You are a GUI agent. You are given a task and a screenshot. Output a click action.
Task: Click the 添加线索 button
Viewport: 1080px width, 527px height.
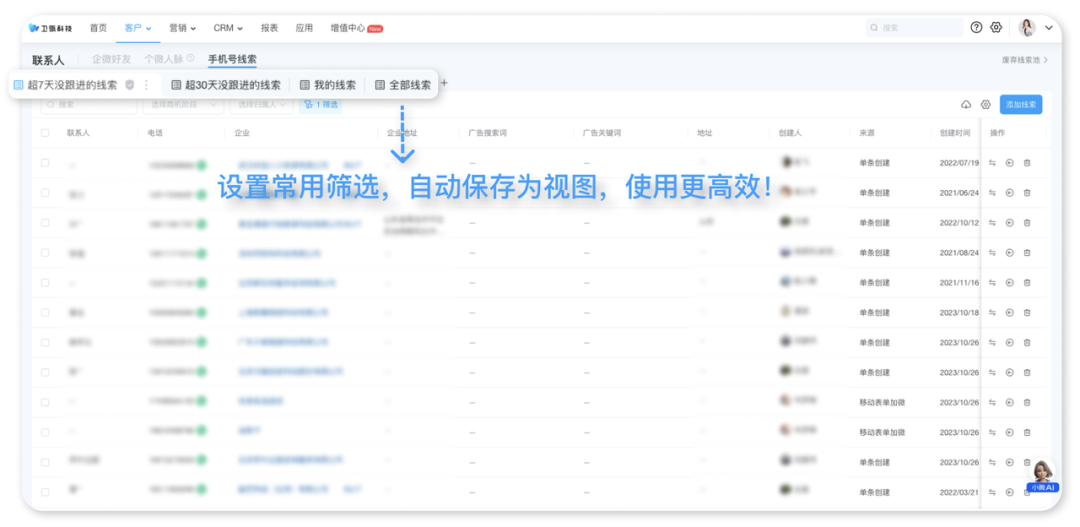pos(1021,105)
